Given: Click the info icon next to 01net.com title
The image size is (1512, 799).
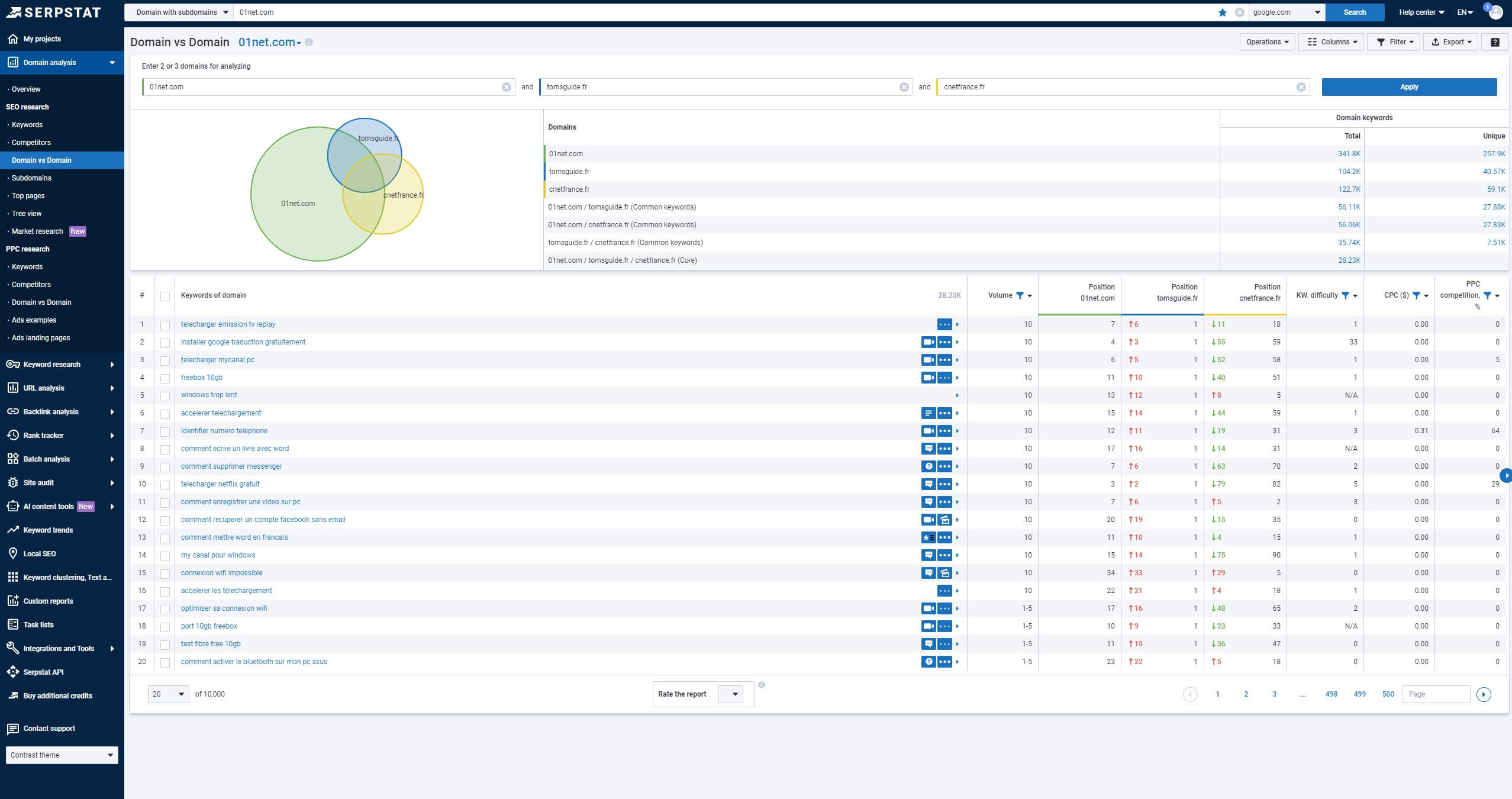Looking at the screenshot, I should tap(309, 42).
